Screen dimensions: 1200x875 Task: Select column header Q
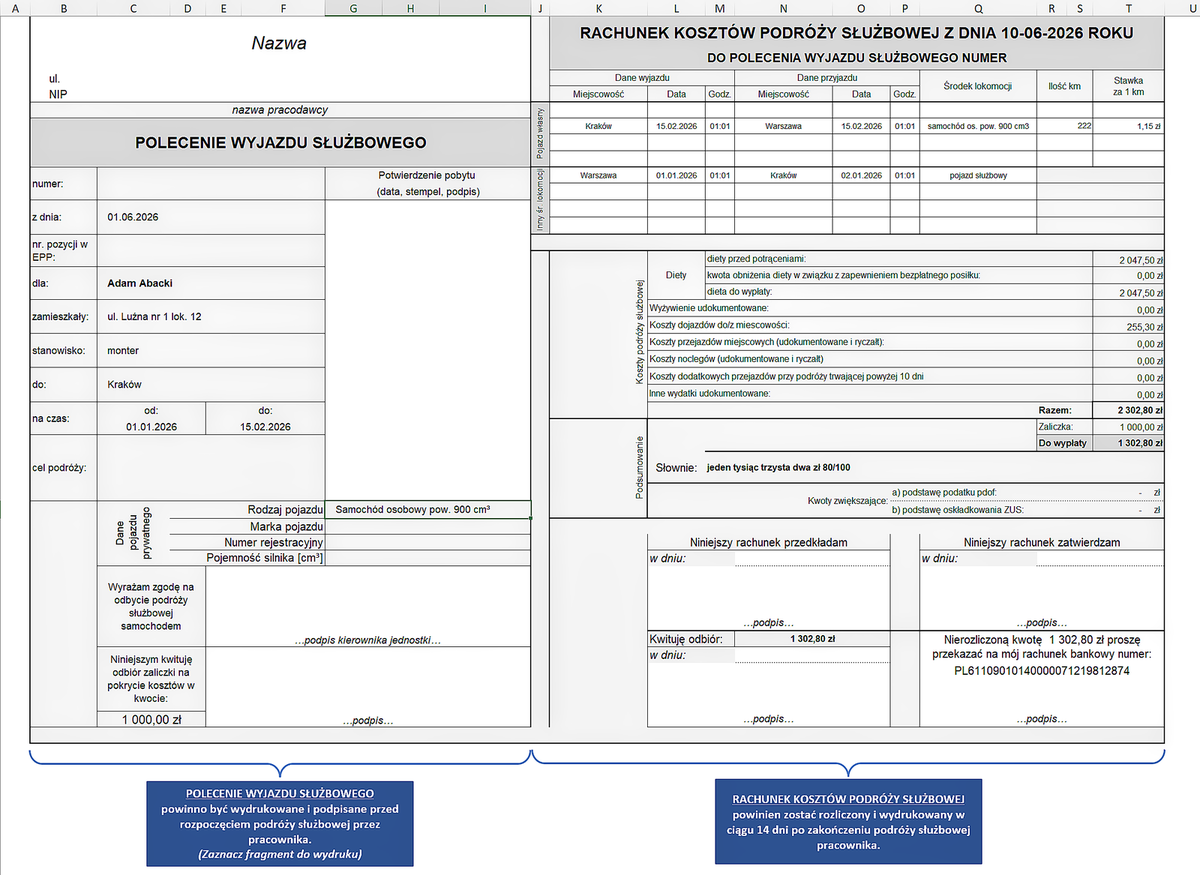978,9
